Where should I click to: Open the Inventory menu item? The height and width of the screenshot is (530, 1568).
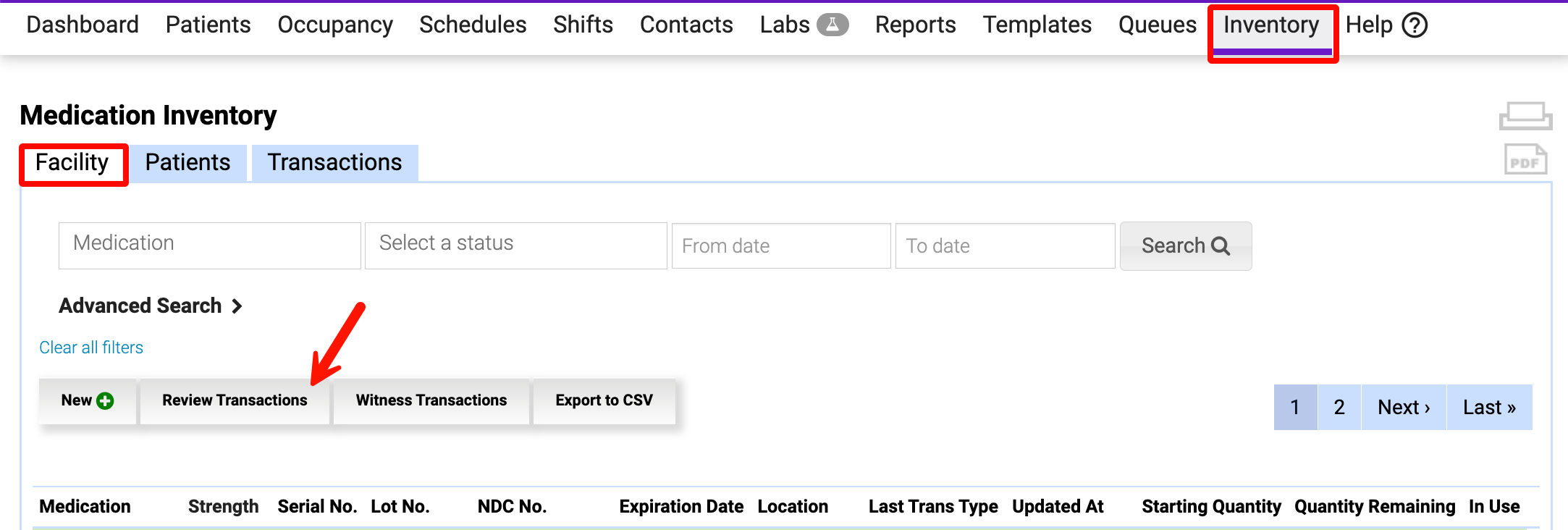tap(1271, 25)
